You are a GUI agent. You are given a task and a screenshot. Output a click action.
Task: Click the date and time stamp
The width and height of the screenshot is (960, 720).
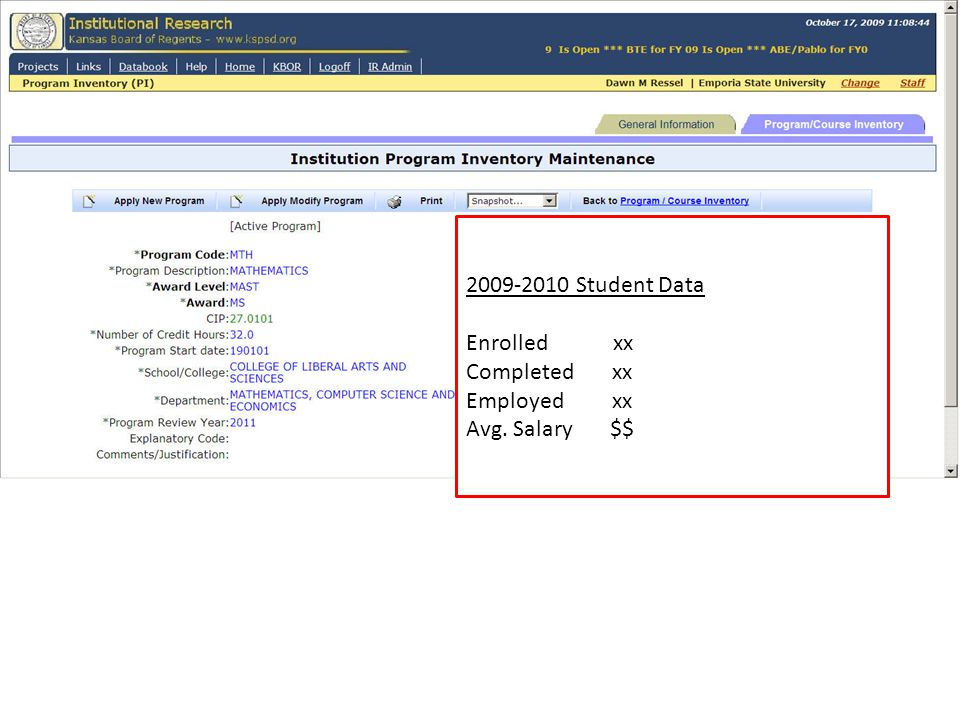tap(867, 23)
